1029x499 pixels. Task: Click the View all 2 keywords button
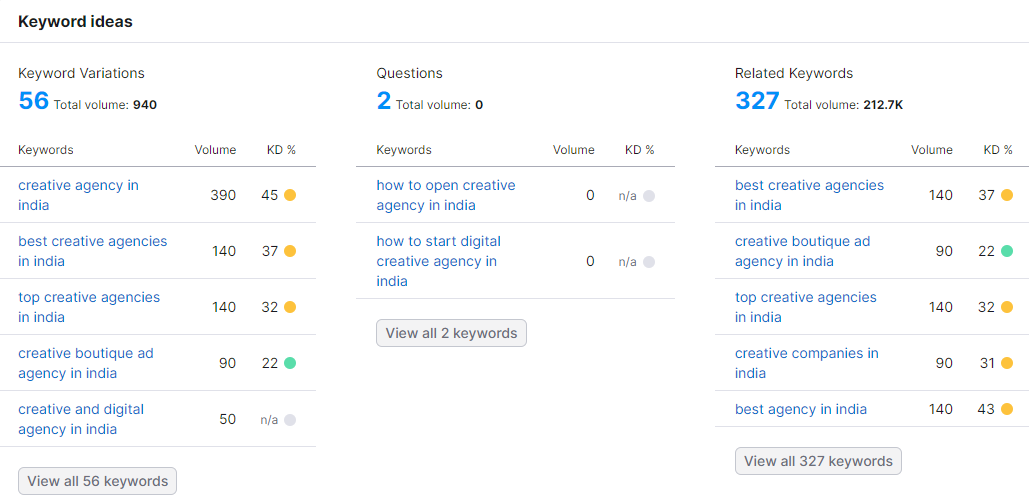click(452, 333)
